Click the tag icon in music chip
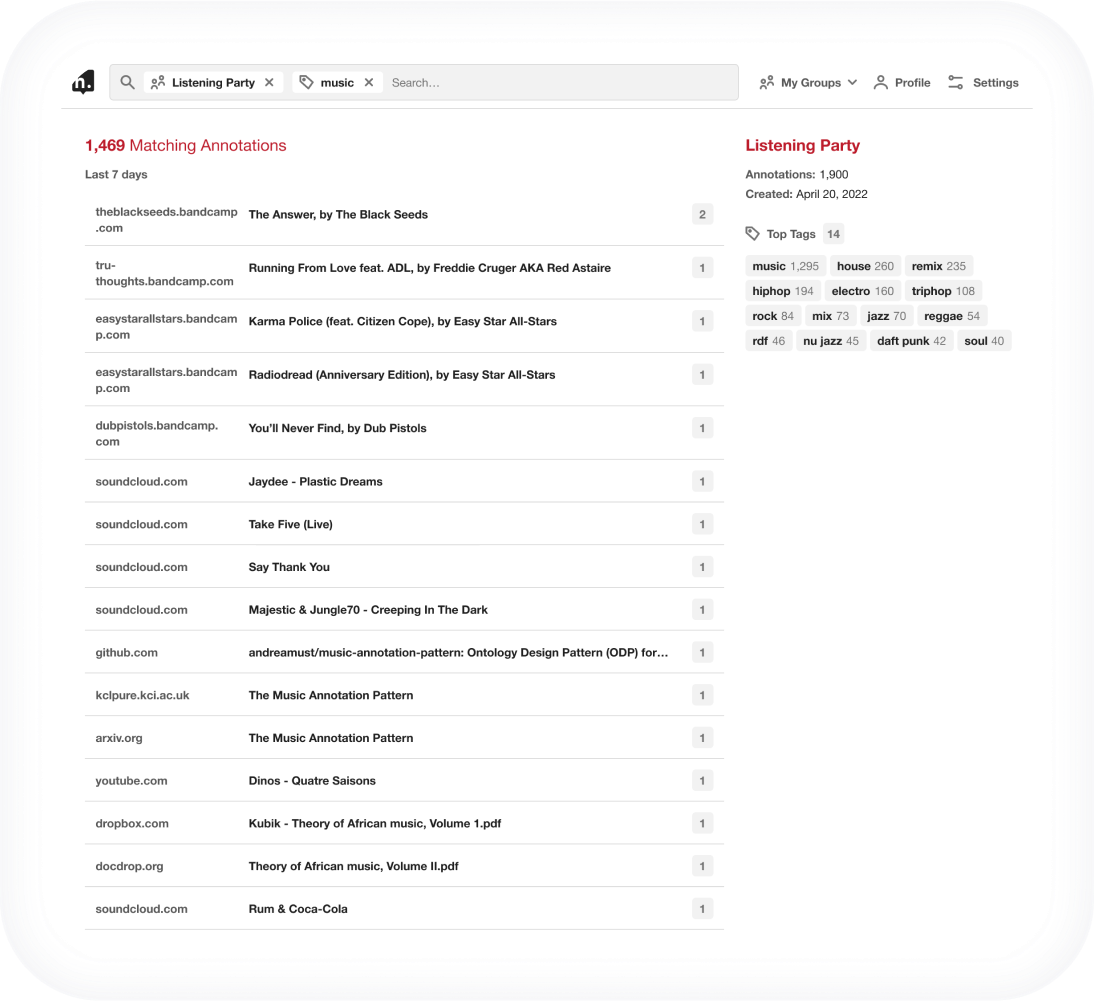1094x1001 pixels. coord(306,82)
